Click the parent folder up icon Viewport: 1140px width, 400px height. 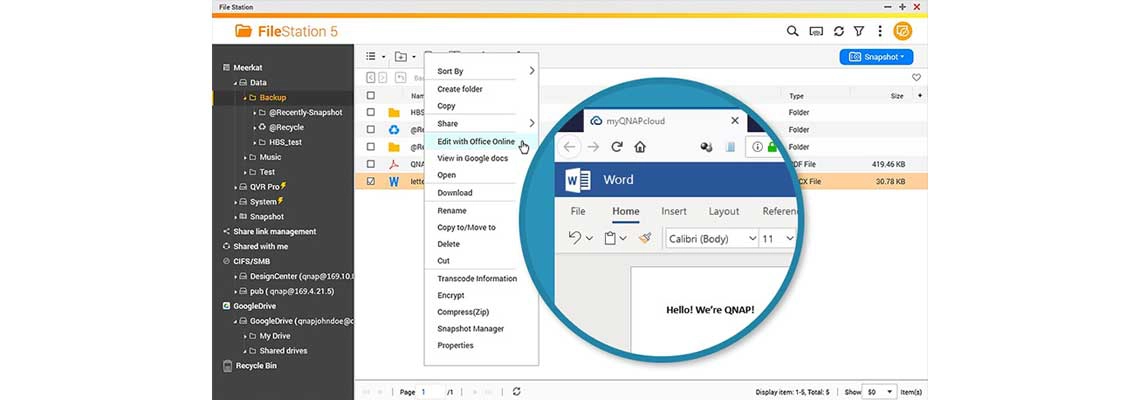click(x=401, y=77)
